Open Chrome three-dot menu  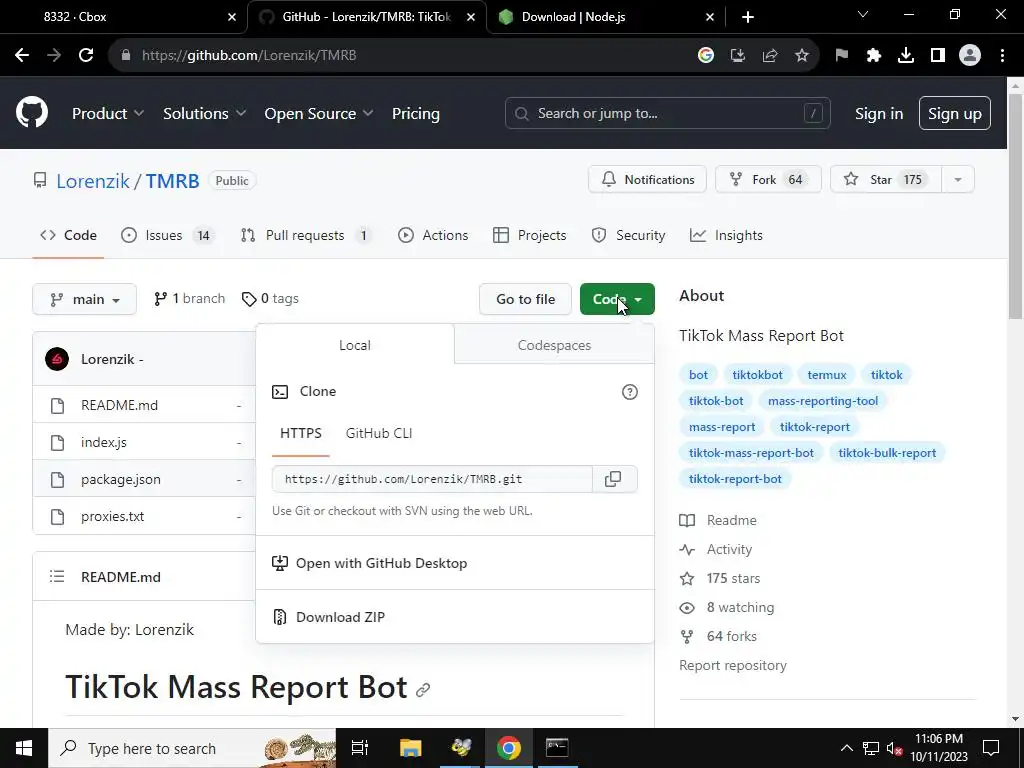tap(1002, 56)
